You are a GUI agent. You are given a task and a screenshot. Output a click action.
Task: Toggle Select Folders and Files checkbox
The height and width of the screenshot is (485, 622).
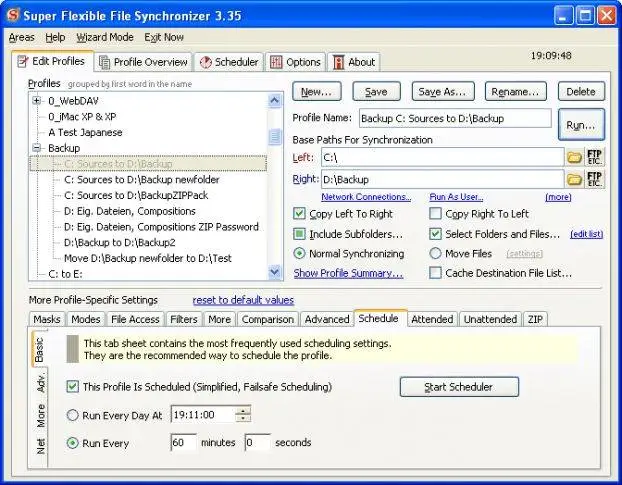[x=435, y=234]
